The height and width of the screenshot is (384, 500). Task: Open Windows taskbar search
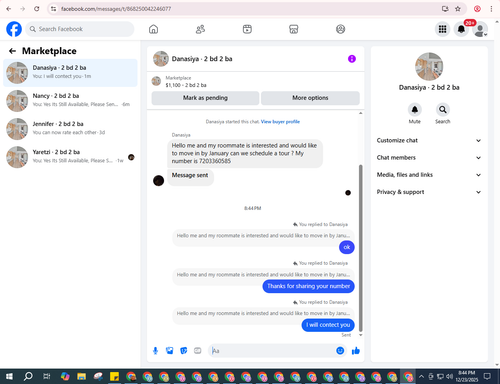[28, 377]
